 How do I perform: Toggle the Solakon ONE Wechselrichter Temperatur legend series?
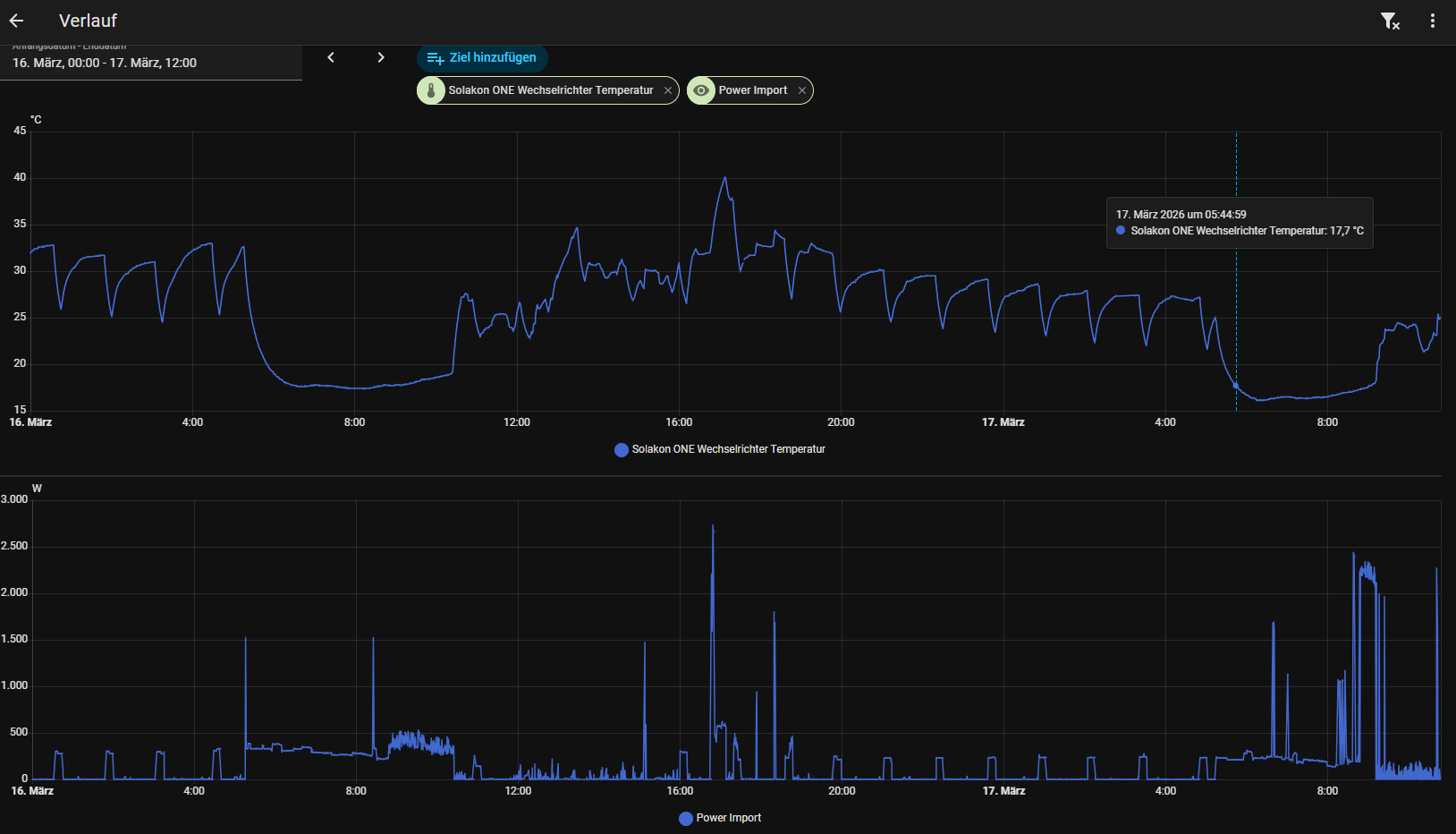720,449
